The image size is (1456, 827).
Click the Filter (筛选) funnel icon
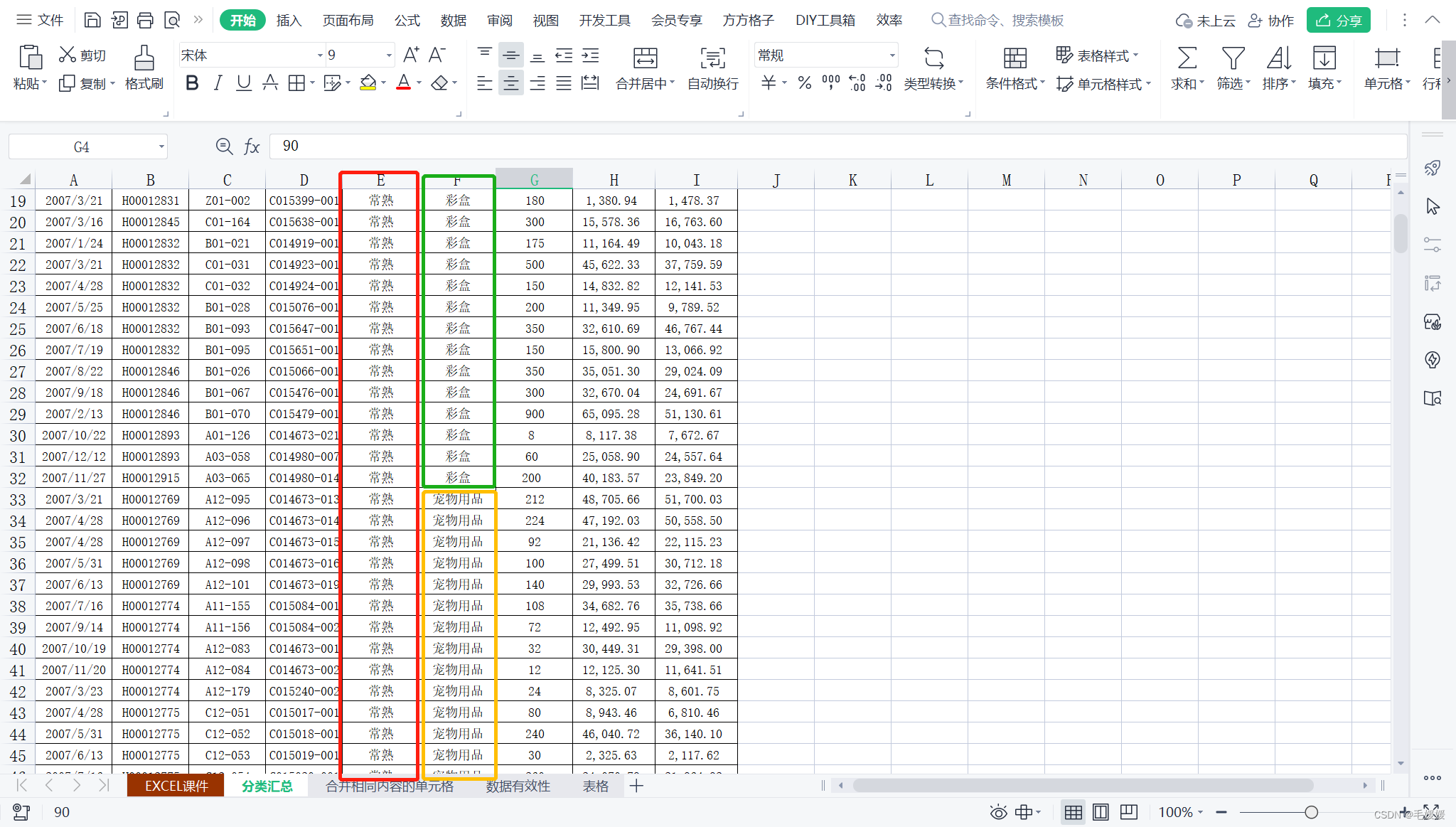coord(1232,58)
